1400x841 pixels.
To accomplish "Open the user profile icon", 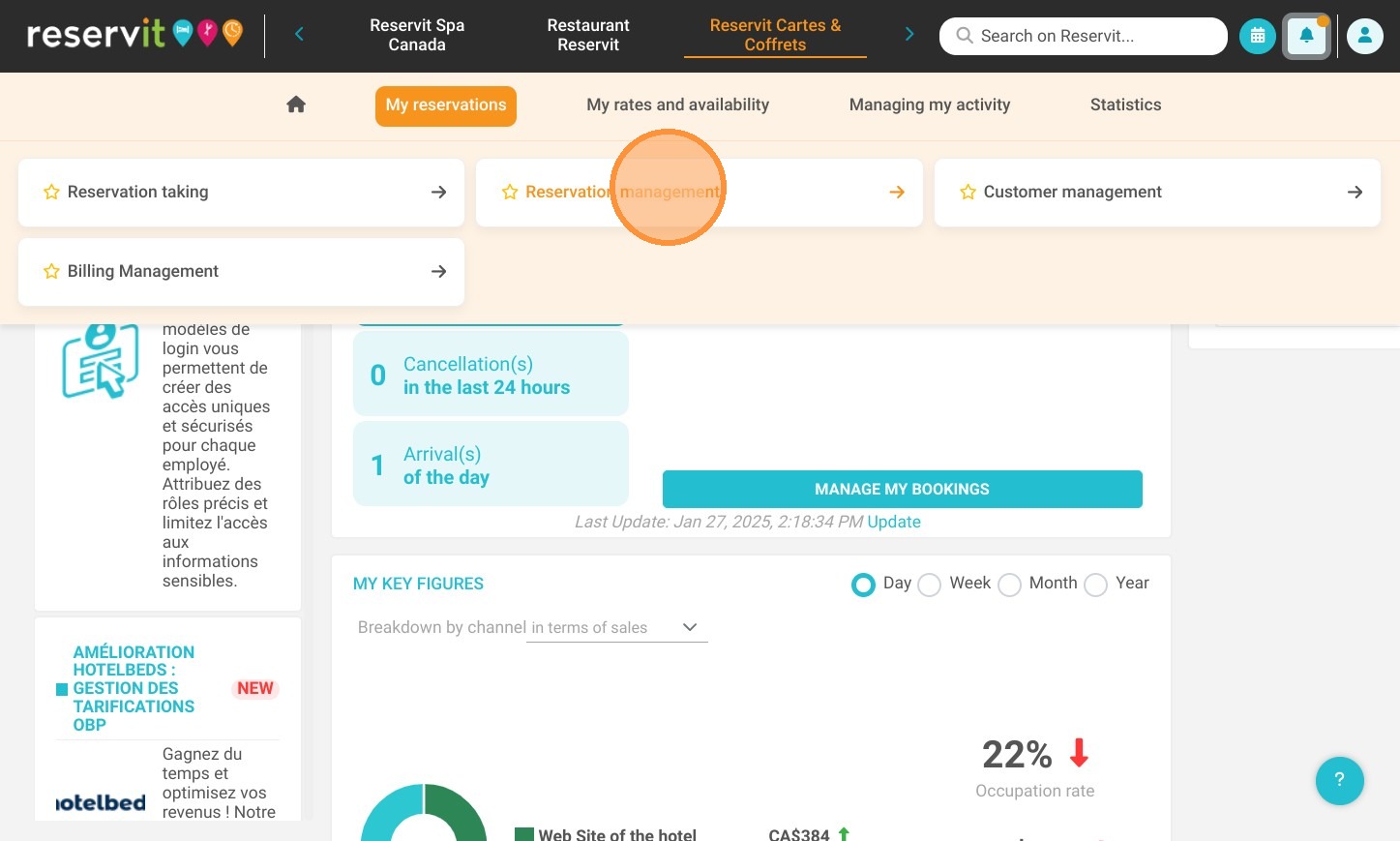I will pyautogui.click(x=1364, y=36).
